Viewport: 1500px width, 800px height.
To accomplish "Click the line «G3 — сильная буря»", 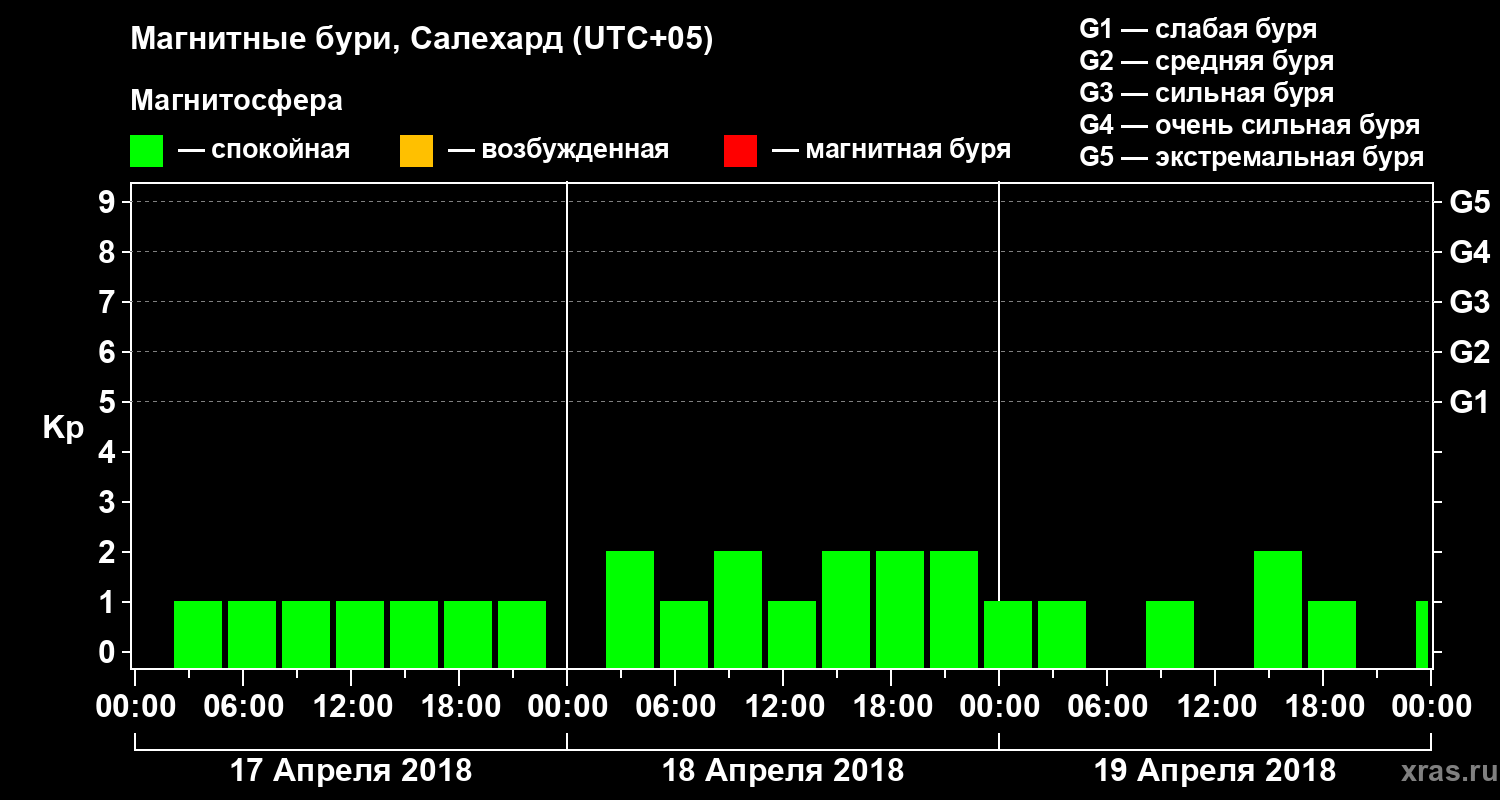I will 1207,93.
